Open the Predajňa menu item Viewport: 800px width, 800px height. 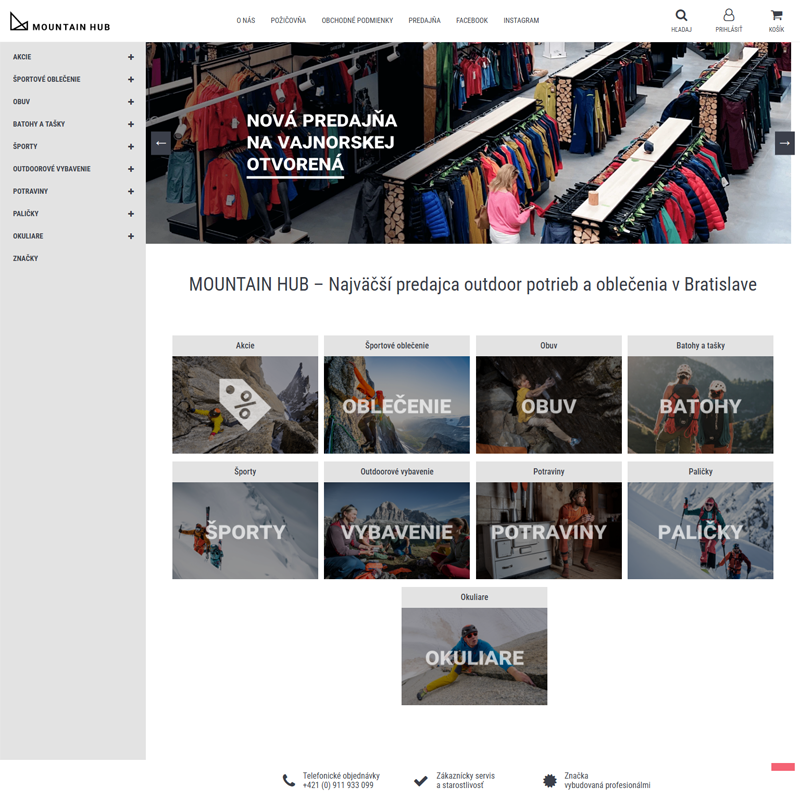(x=424, y=20)
